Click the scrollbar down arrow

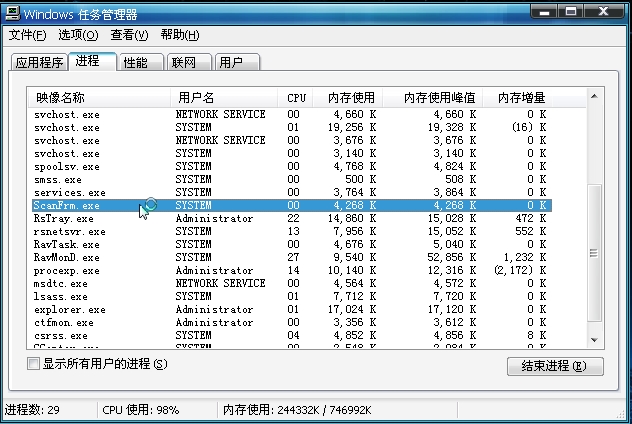(x=594, y=340)
